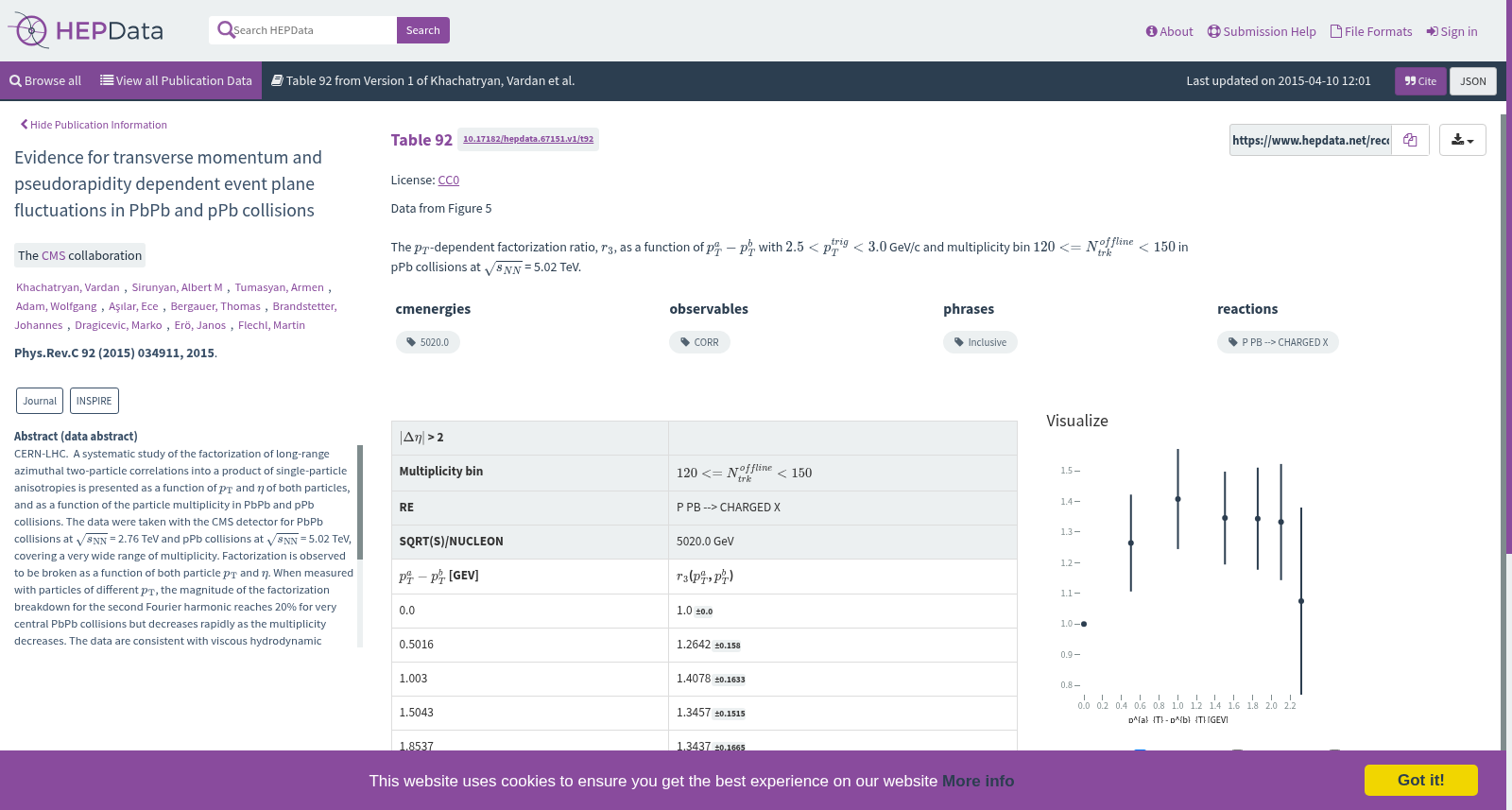Open author Flechl, Martin link
Screen dimensions: 1512x810
tap(271, 325)
